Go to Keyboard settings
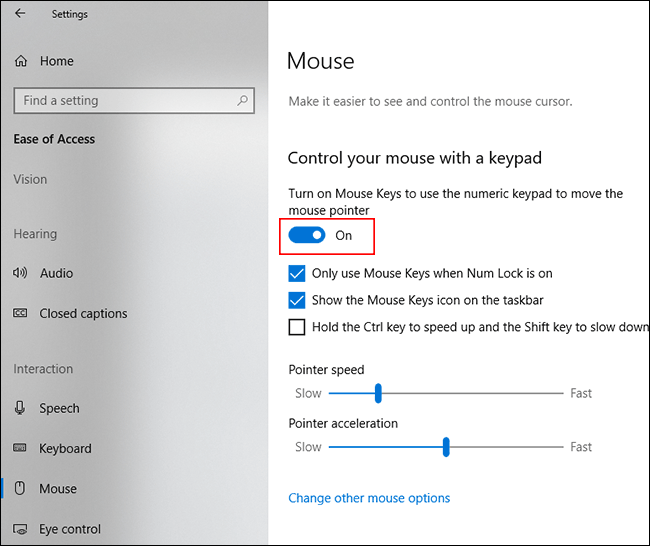Image resolution: width=650 pixels, height=546 pixels. (65, 448)
